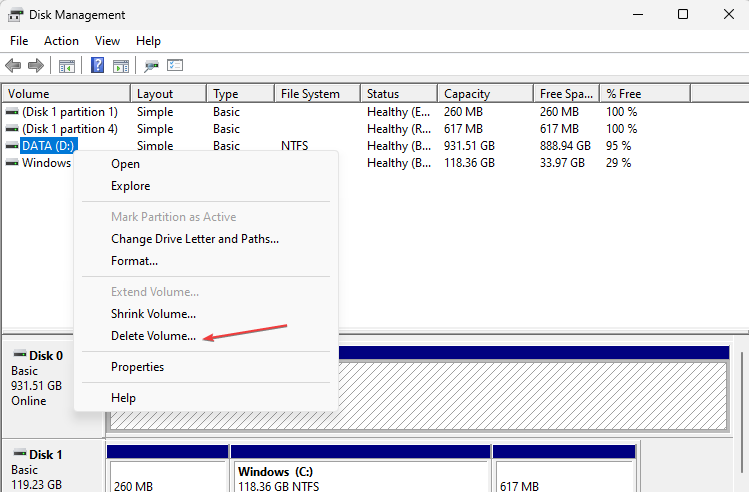
Task: Click the Forward arrow toolbar icon
Action: click(x=36, y=65)
